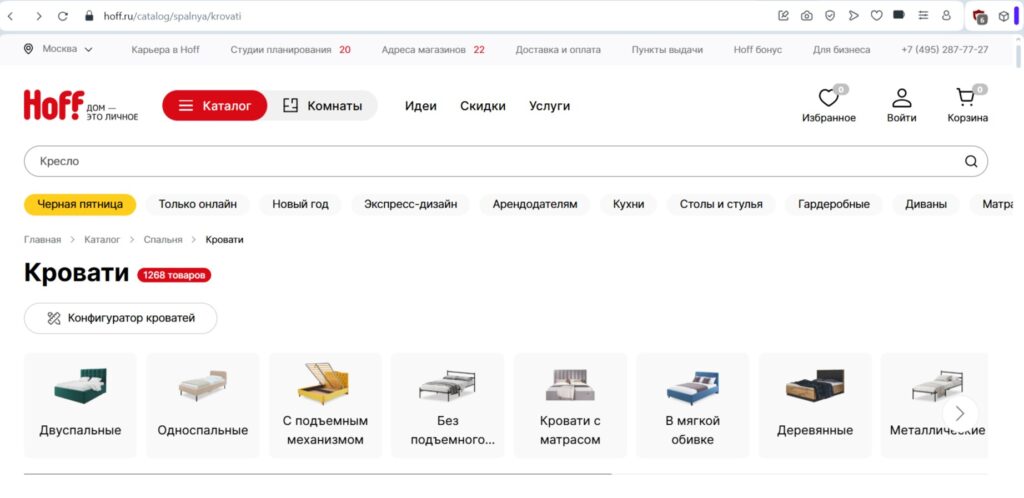Image resolution: width=1024 pixels, height=498 pixels.
Task: Open the Конфигуратор кроватей button
Action: 120,318
